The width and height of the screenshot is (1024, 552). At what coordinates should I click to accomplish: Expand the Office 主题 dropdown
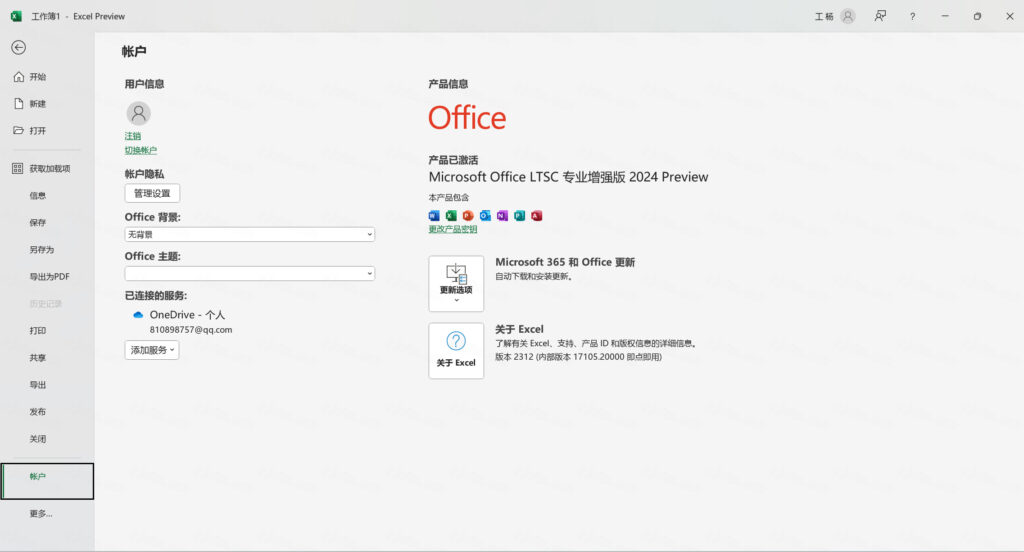pyautogui.click(x=249, y=273)
